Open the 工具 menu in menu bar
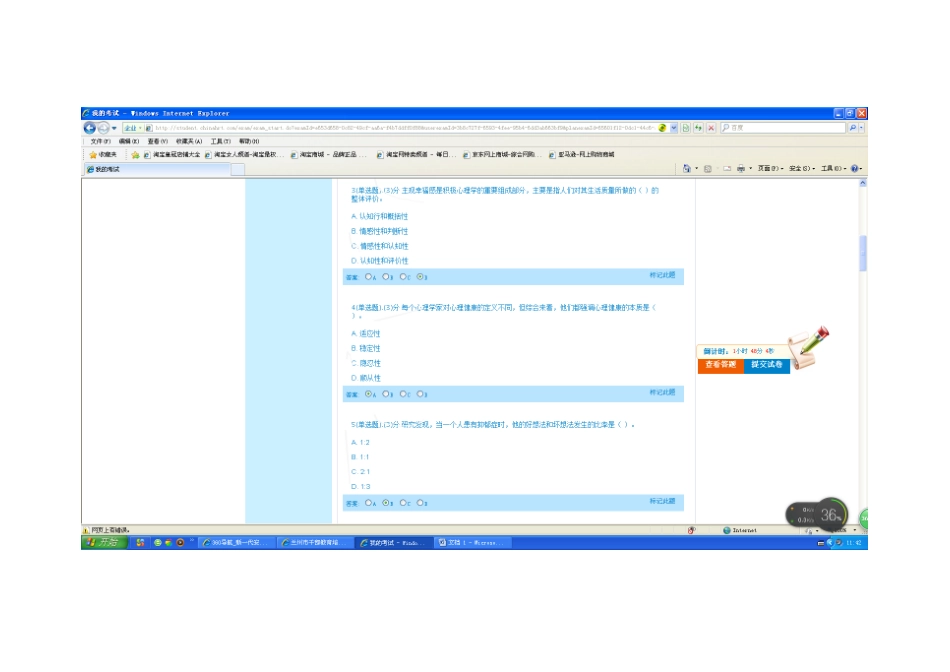950x672 pixels. (220, 141)
